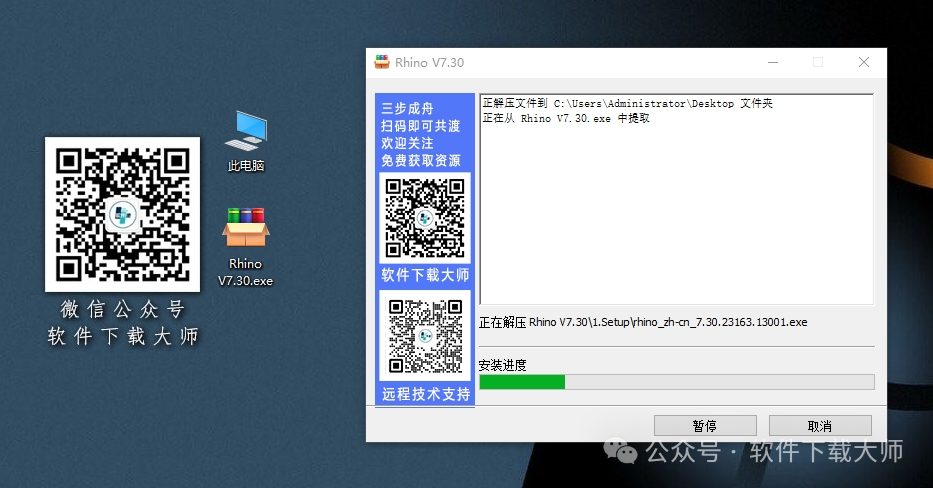Click the 三步成舟 sidebar heading text
This screenshot has height=488, width=933.
[x=408, y=108]
